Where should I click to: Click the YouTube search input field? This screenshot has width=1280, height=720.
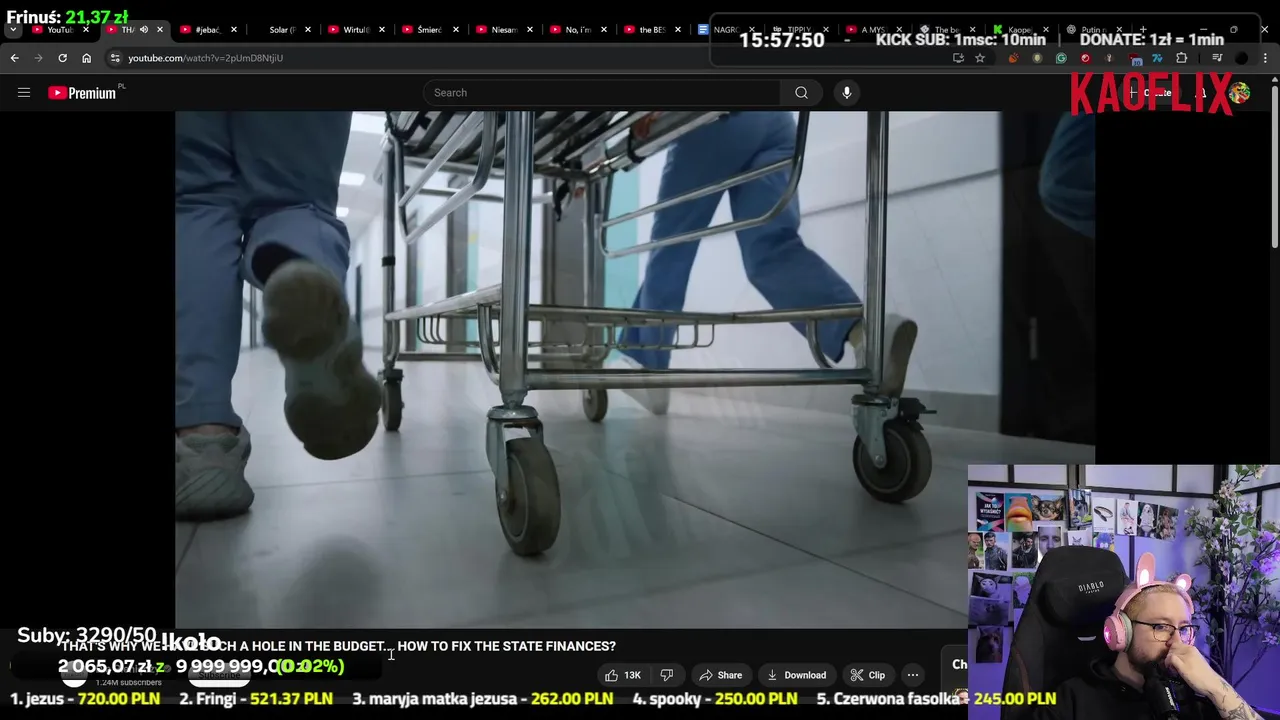pyautogui.click(x=602, y=93)
